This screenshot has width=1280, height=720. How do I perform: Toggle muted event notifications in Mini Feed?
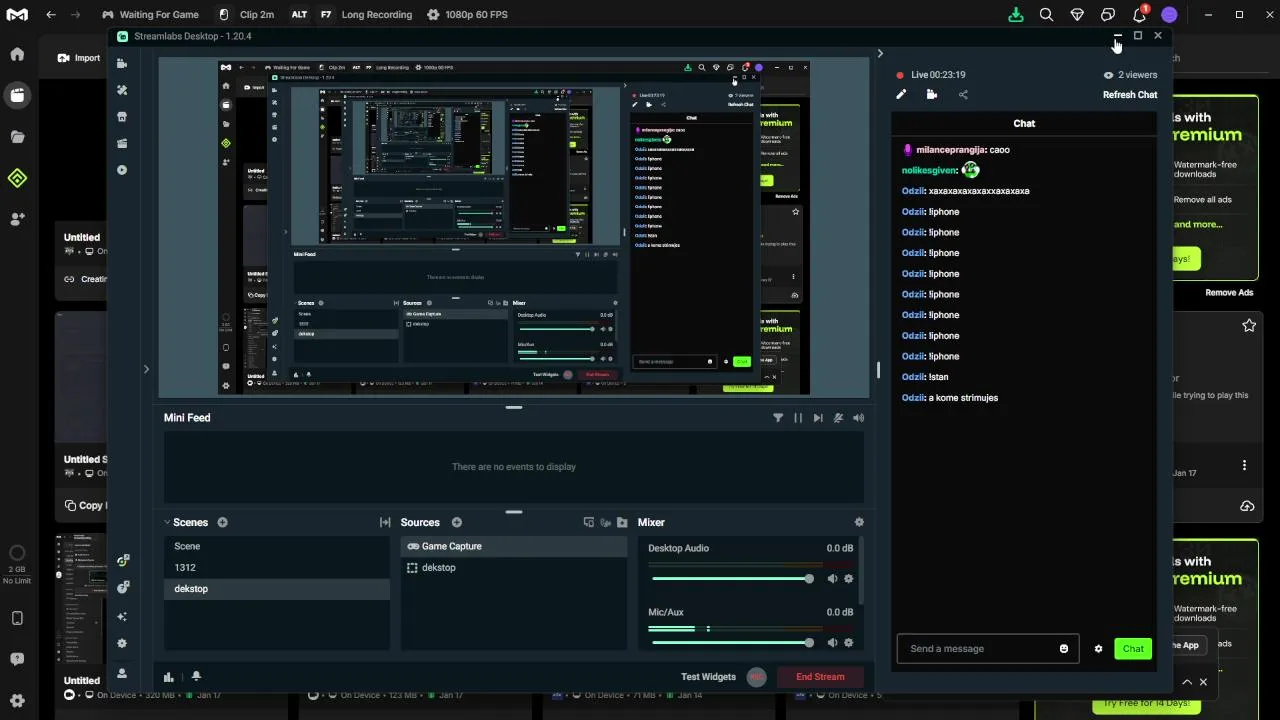pos(838,418)
